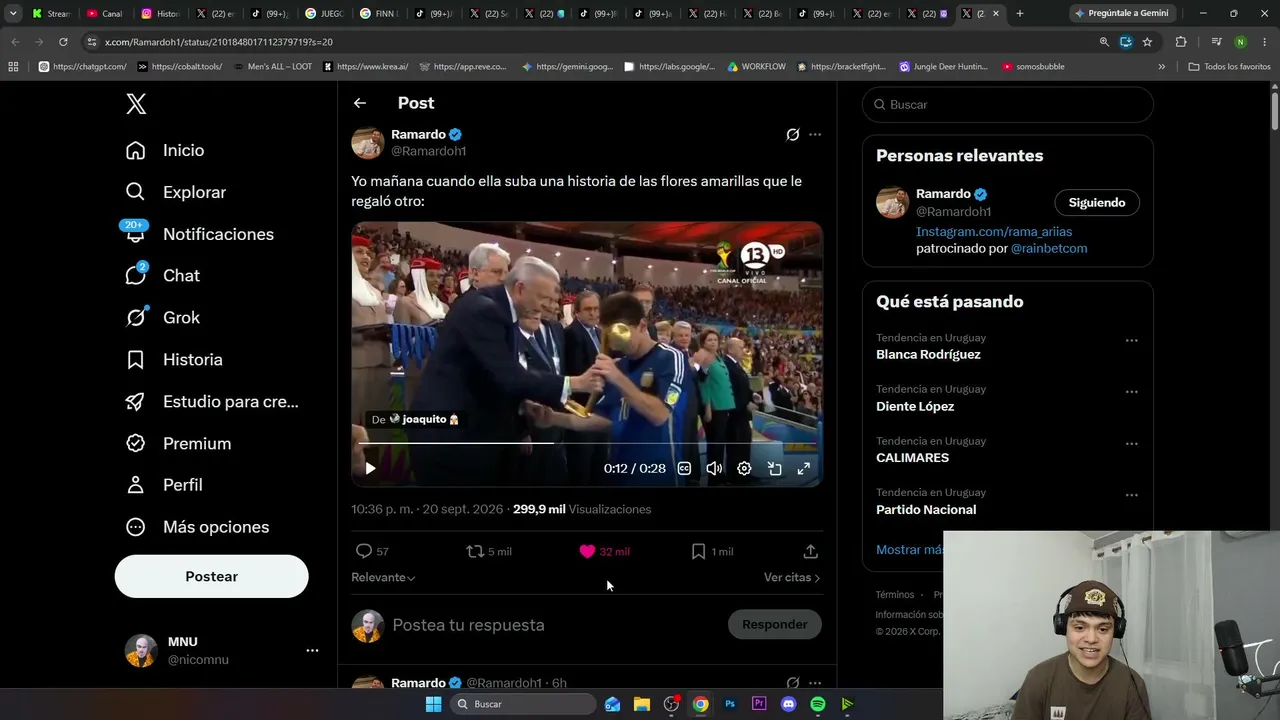Seek on the video progress bar

pyautogui.click(x=587, y=443)
